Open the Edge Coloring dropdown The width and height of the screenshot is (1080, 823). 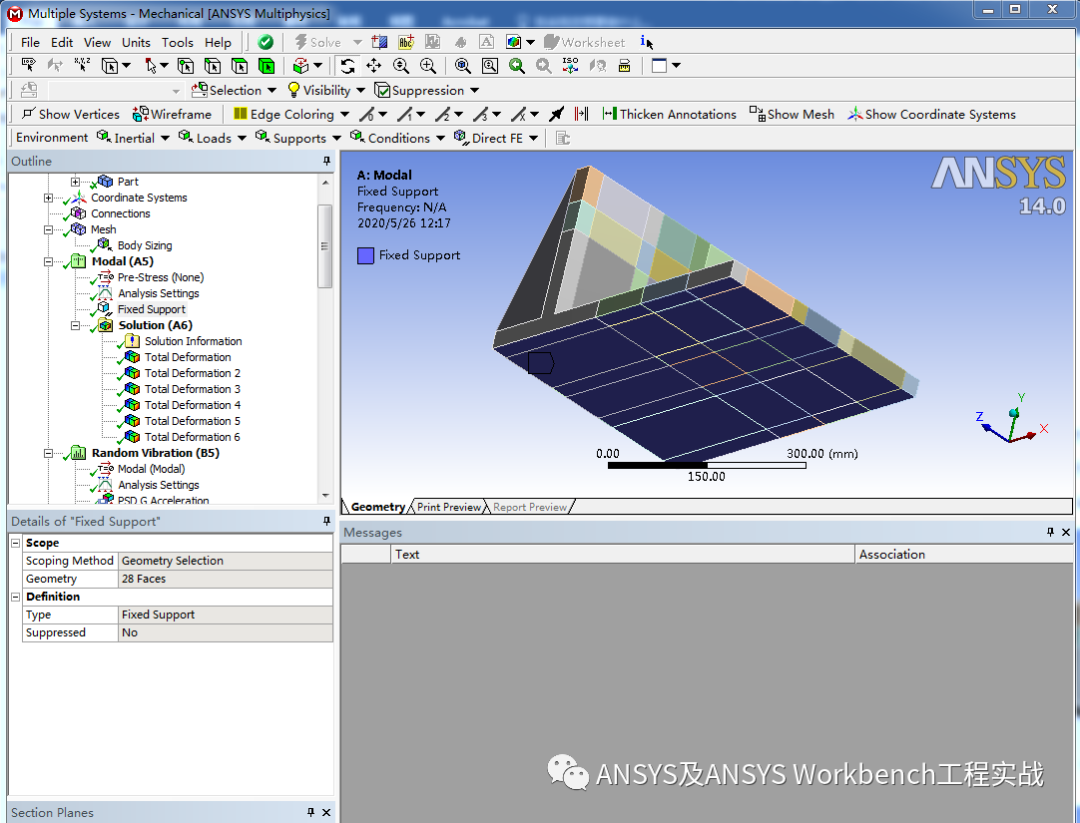(291, 114)
